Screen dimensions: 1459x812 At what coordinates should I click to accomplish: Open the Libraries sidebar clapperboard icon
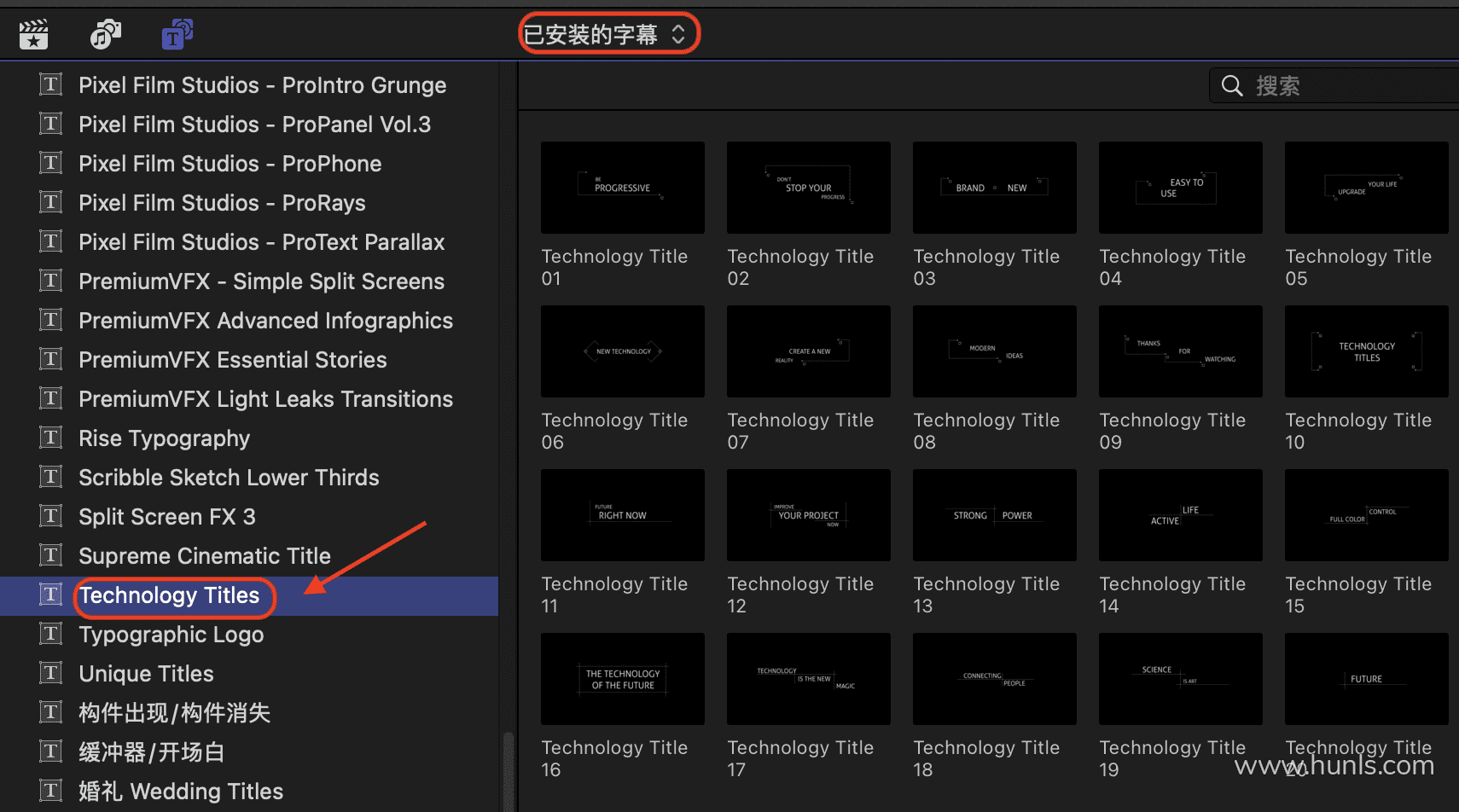coord(34,34)
